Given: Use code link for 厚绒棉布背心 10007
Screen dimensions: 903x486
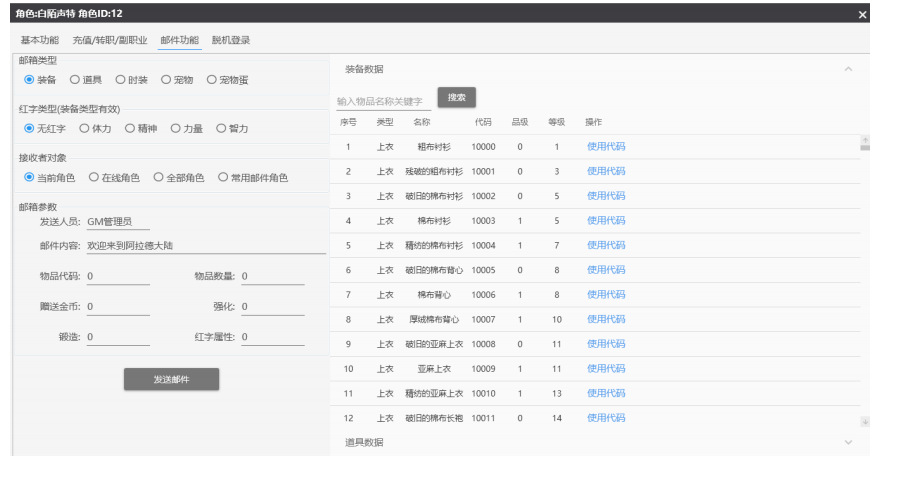Looking at the screenshot, I should pos(606,319).
